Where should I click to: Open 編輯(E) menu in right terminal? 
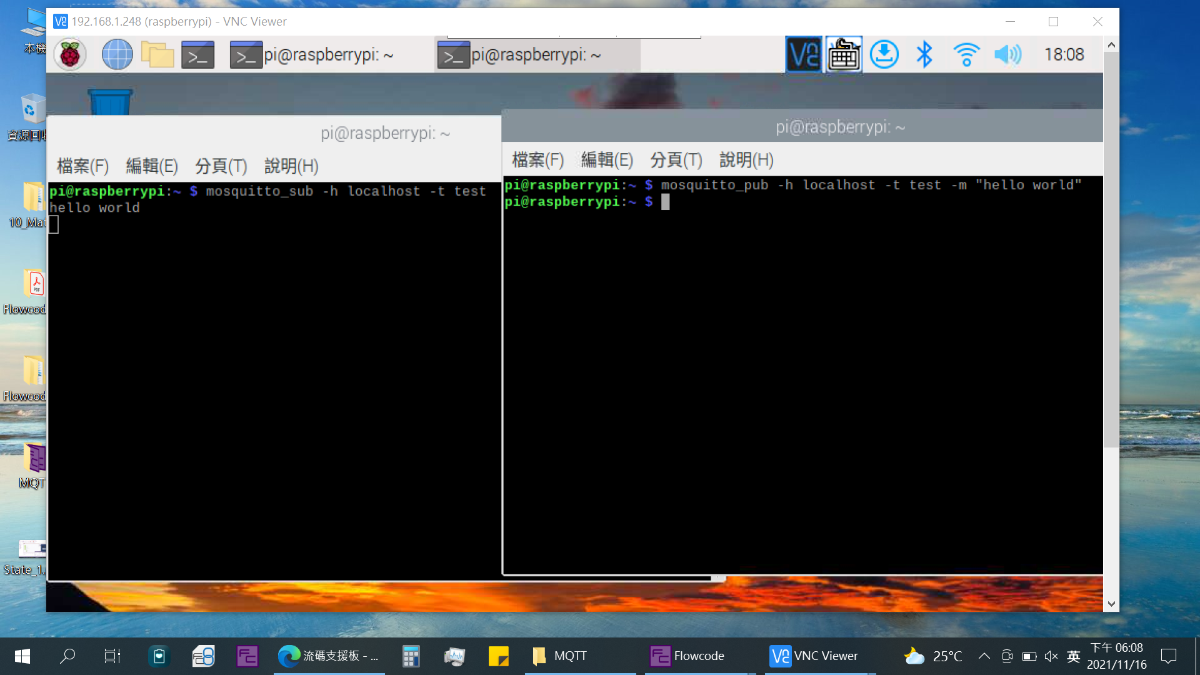coord(607,160)
